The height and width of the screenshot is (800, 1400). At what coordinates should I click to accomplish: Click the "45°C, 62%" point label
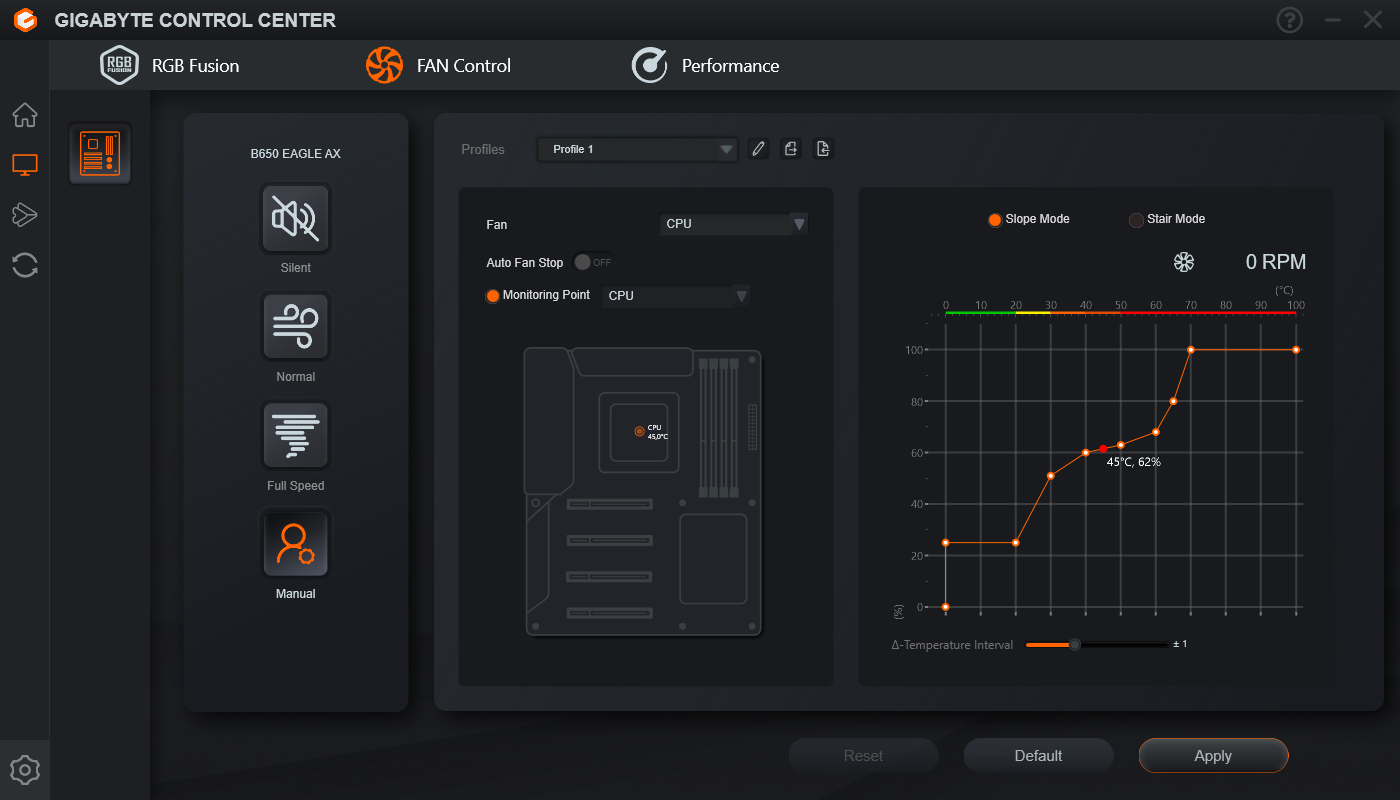click(1134, 462)
